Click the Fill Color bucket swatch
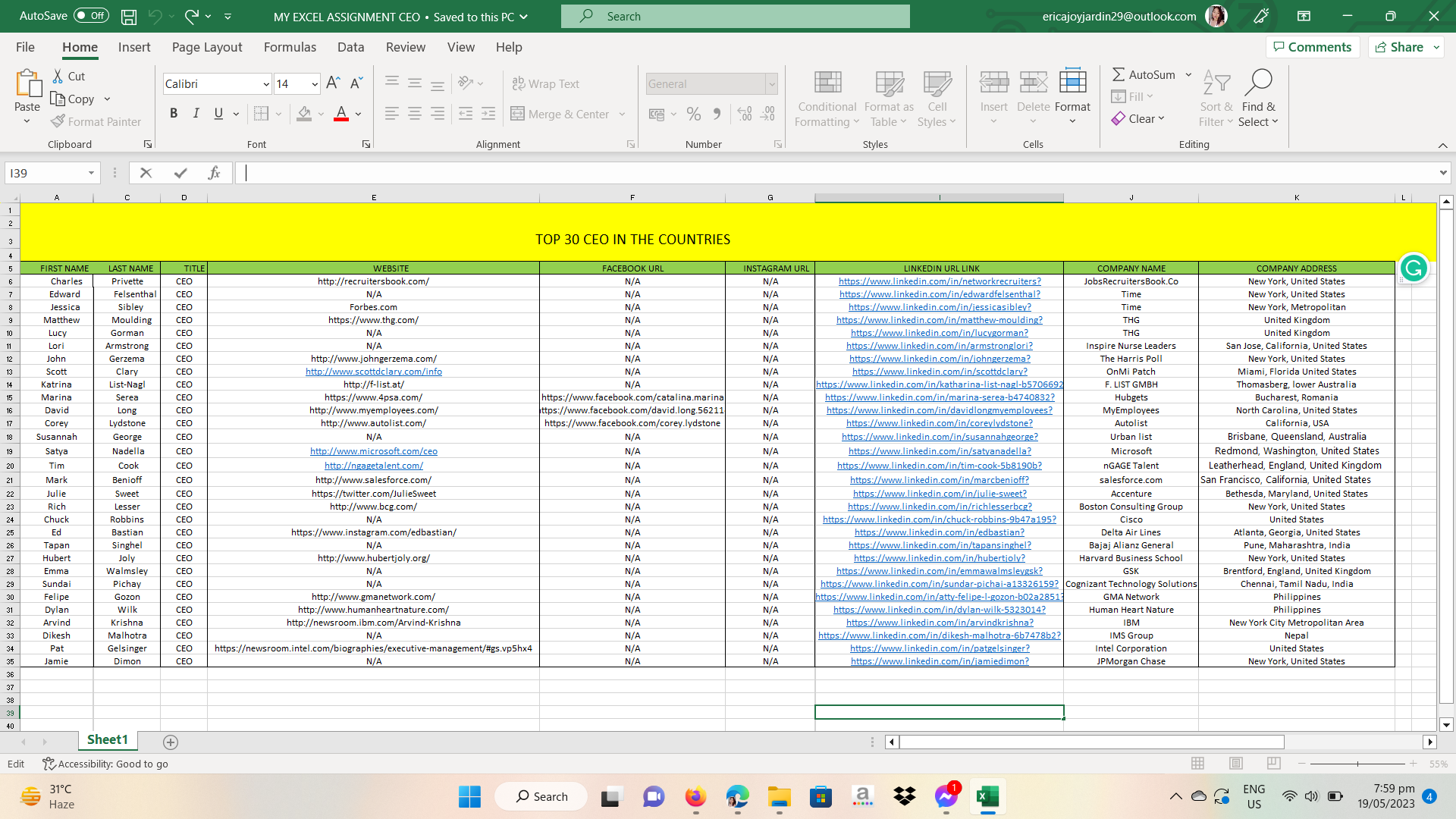The image size is (1456, 819). 304,115
